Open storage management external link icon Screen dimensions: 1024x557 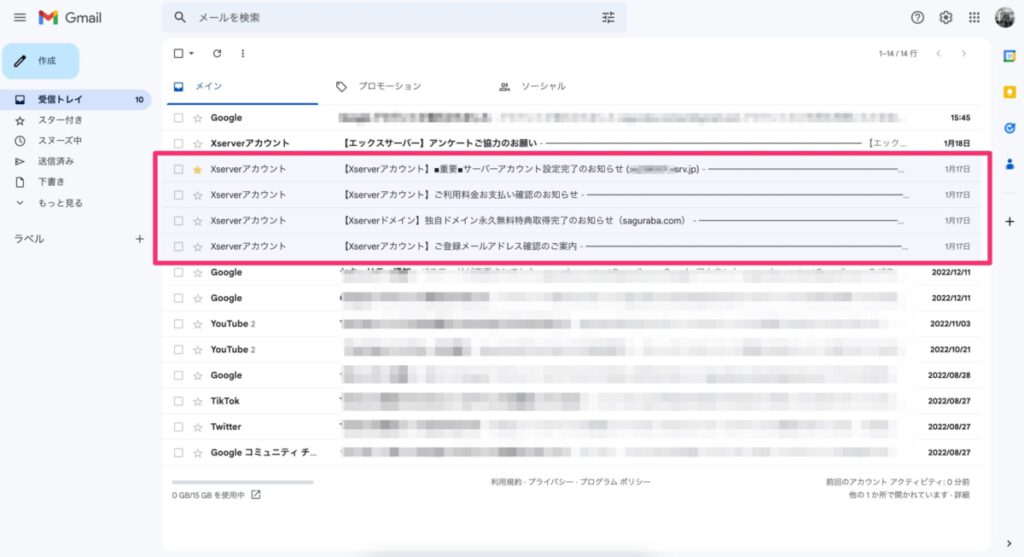point(256,495)
